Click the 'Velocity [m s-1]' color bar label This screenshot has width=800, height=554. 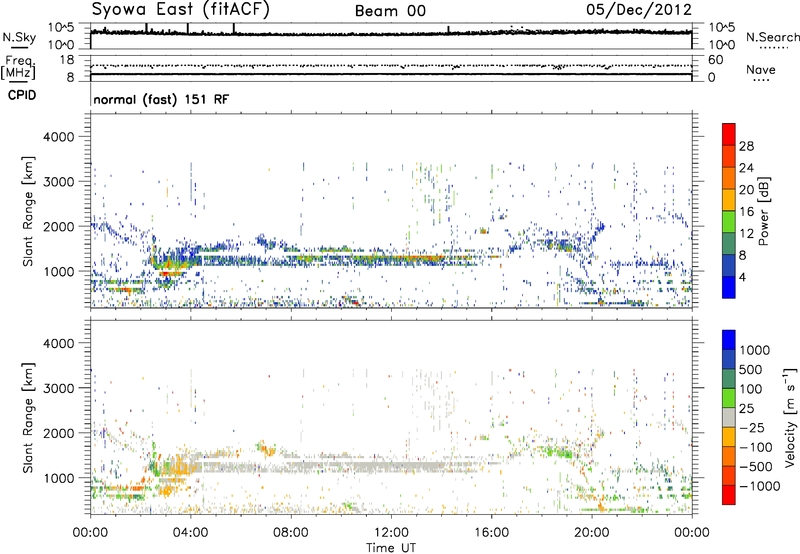click(x=790, y=417)
